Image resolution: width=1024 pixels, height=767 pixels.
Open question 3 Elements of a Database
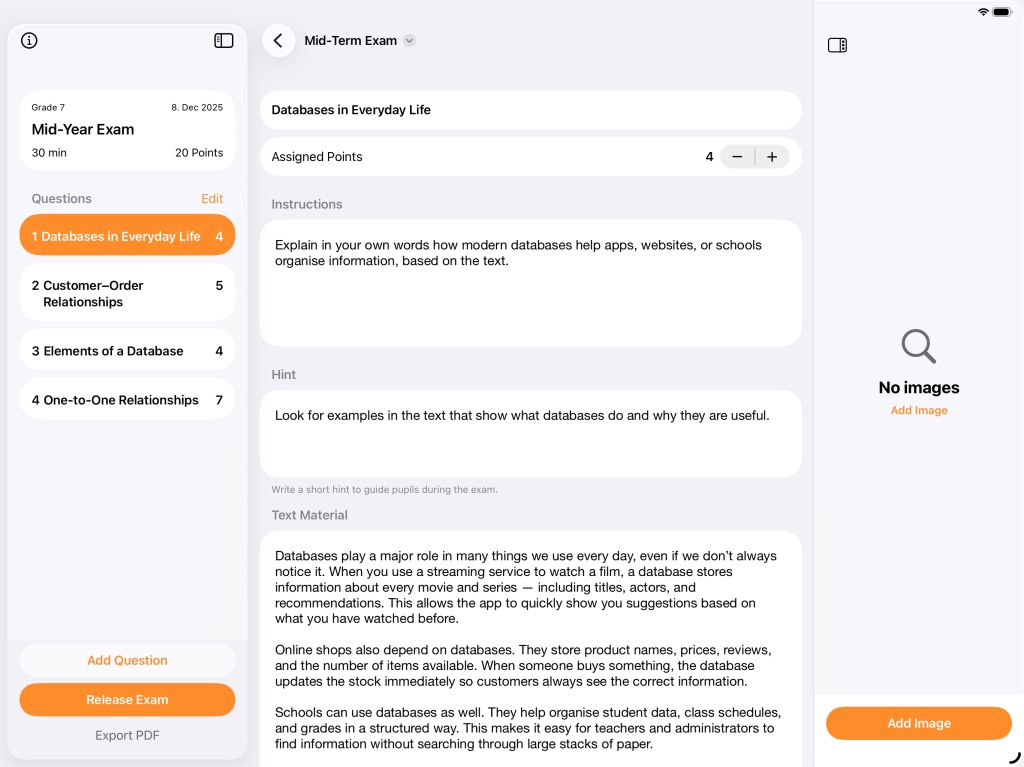(127, 351)
